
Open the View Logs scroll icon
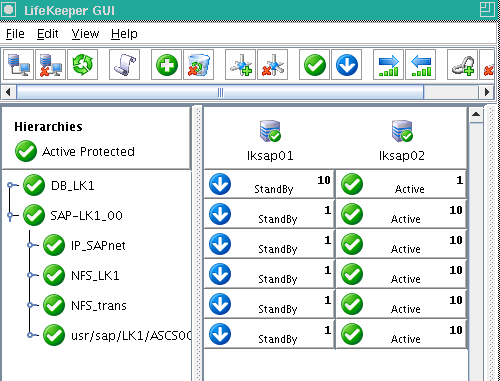click(x=124, y=65)
